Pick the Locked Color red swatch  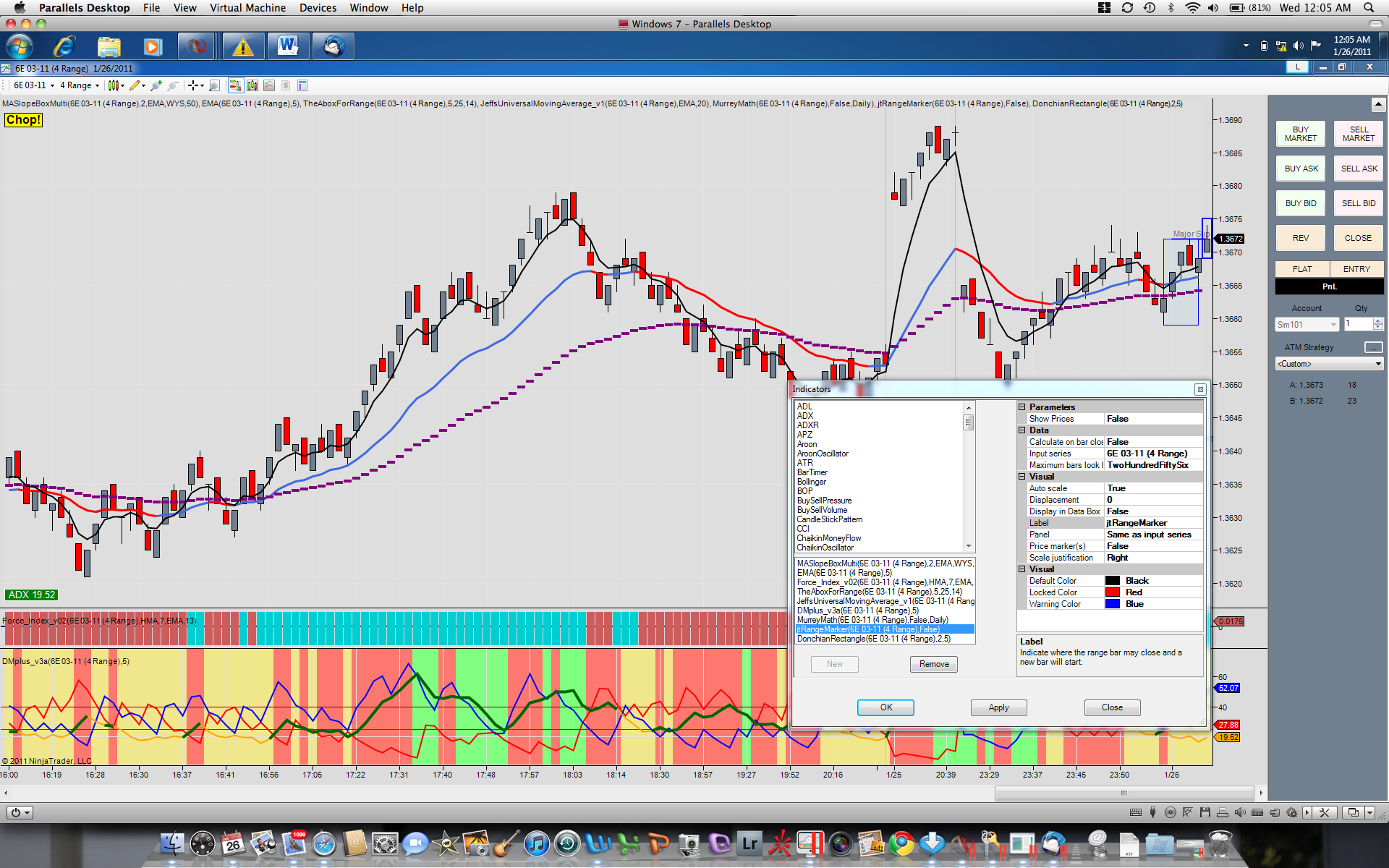coord(1112,592)
